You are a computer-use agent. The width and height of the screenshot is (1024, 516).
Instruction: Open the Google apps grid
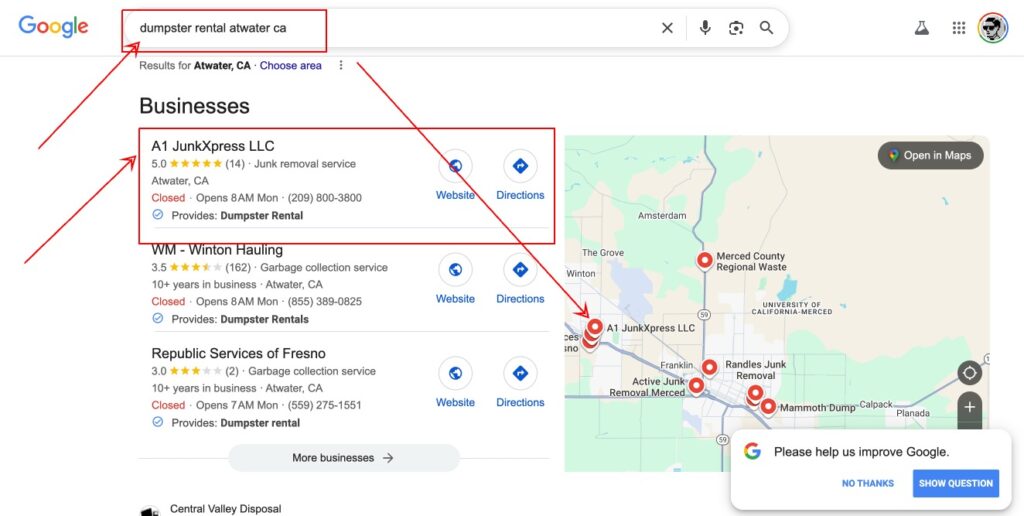[958, 28]
